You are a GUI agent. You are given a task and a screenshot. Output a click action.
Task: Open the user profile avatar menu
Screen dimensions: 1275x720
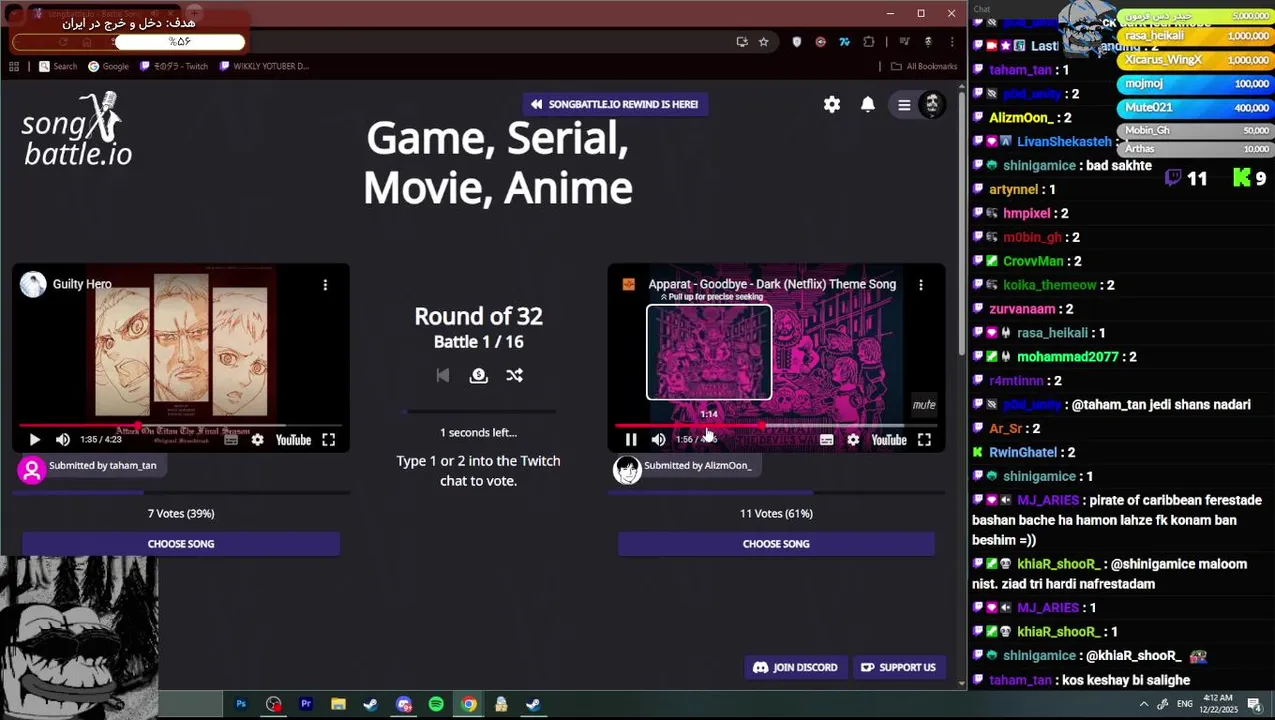[x=932, y=104]
